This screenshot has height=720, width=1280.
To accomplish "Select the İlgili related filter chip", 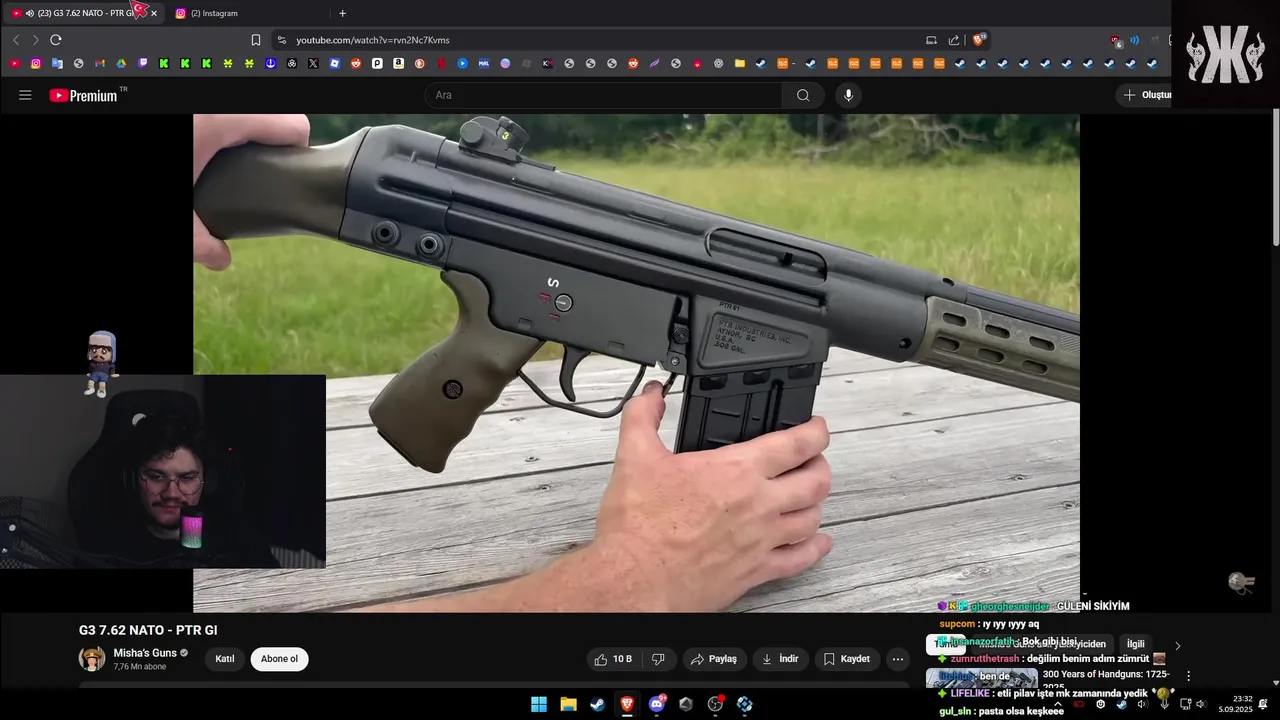I will [x=1136, y=644].
